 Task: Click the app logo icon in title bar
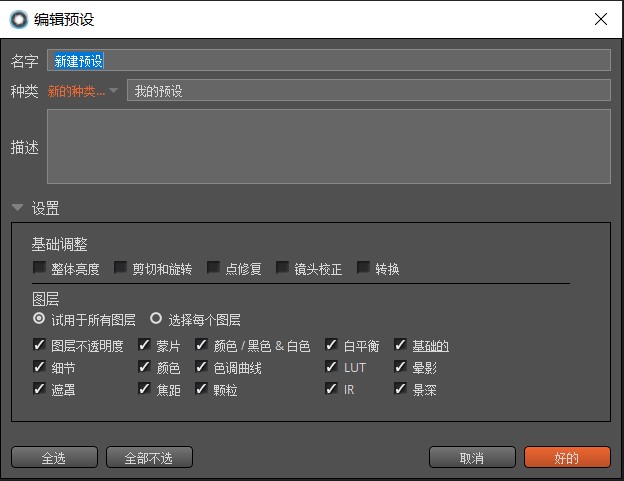19,19
